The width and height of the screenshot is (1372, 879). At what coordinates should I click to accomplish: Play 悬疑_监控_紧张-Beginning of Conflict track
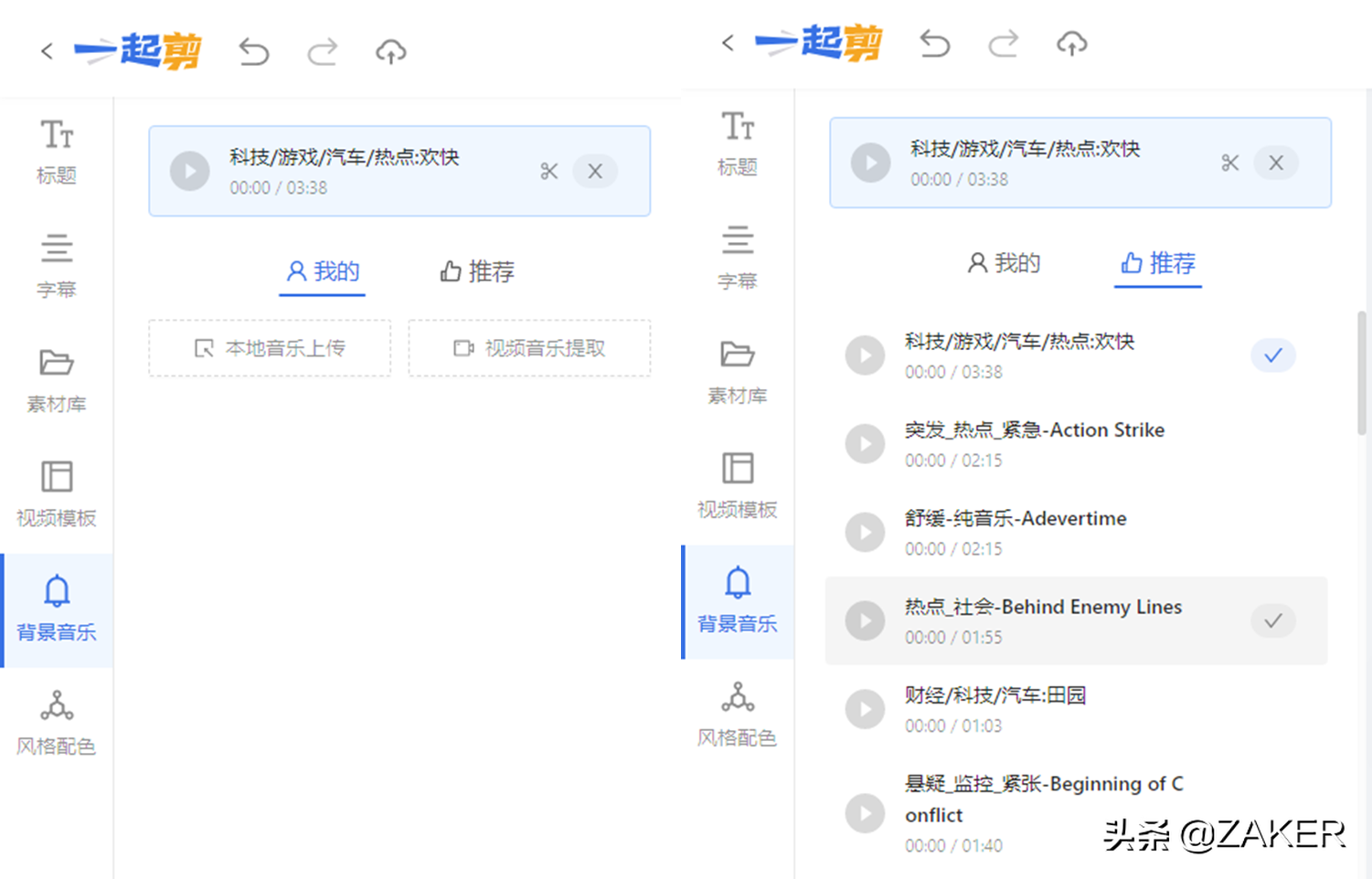[x=865, y=813]
